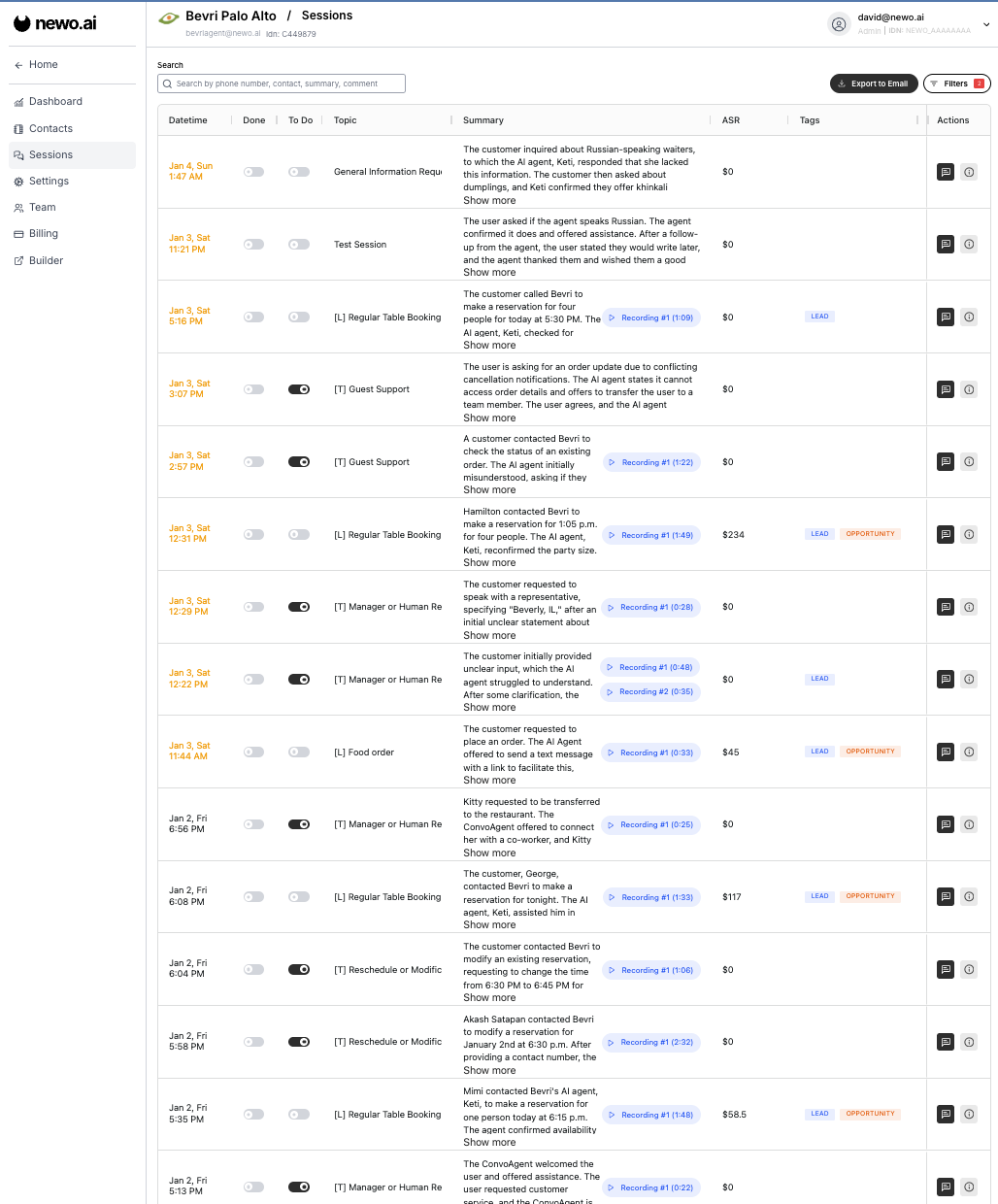The image size is (998, 1204).
Task: Click the OPPORTUNITY tag on $234 row
Action: click(x=870, y=534)
